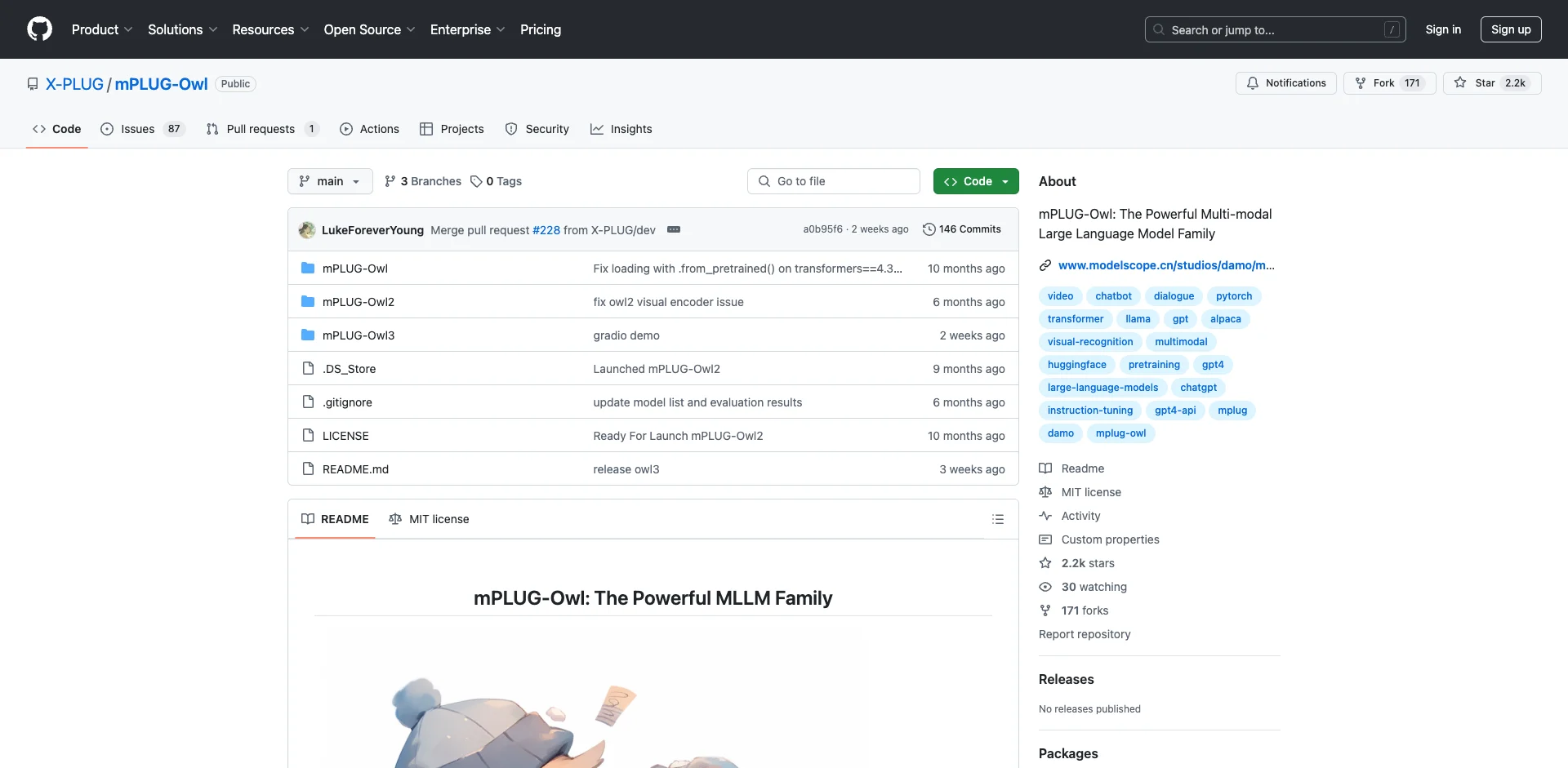Viewport: 1568px width, 768px height.
Task: Open the Actions tab
Action: (369, 129)
